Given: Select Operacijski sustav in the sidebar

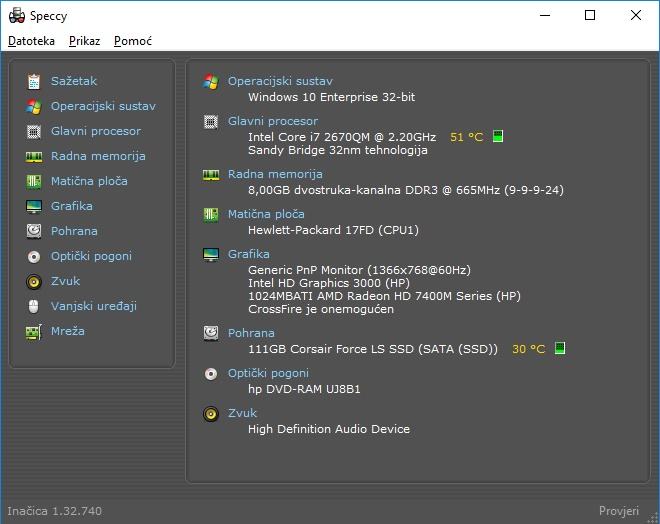Looking at the screenshot, I should pos(104,106).
